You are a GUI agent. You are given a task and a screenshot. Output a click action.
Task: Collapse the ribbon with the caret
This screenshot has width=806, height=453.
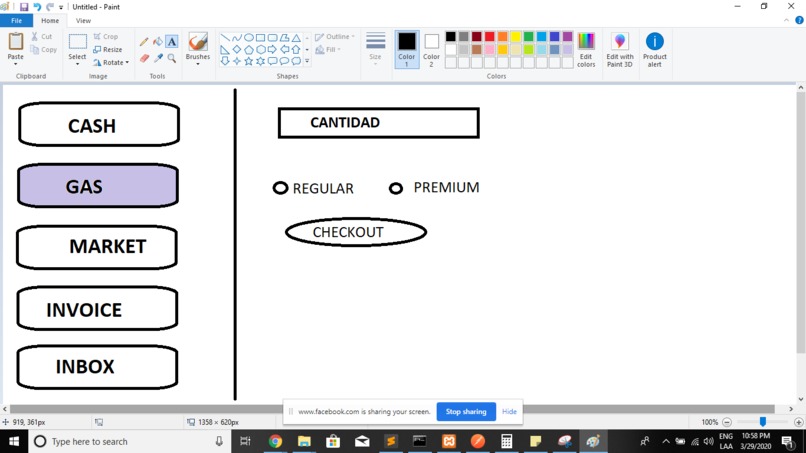(786, 21)
